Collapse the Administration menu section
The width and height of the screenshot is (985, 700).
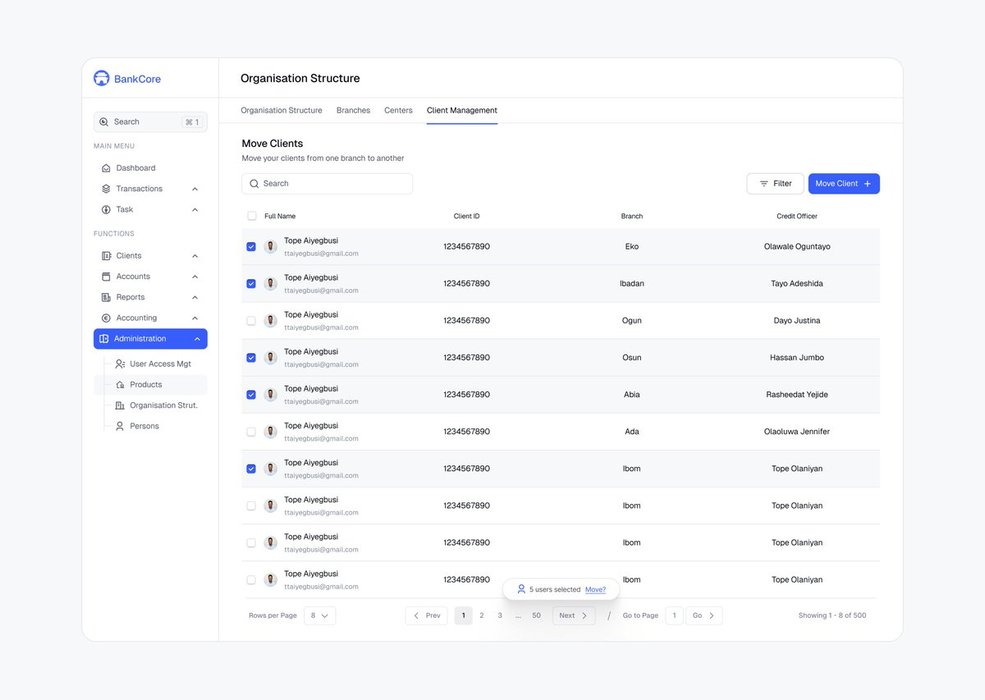(197, 339)
